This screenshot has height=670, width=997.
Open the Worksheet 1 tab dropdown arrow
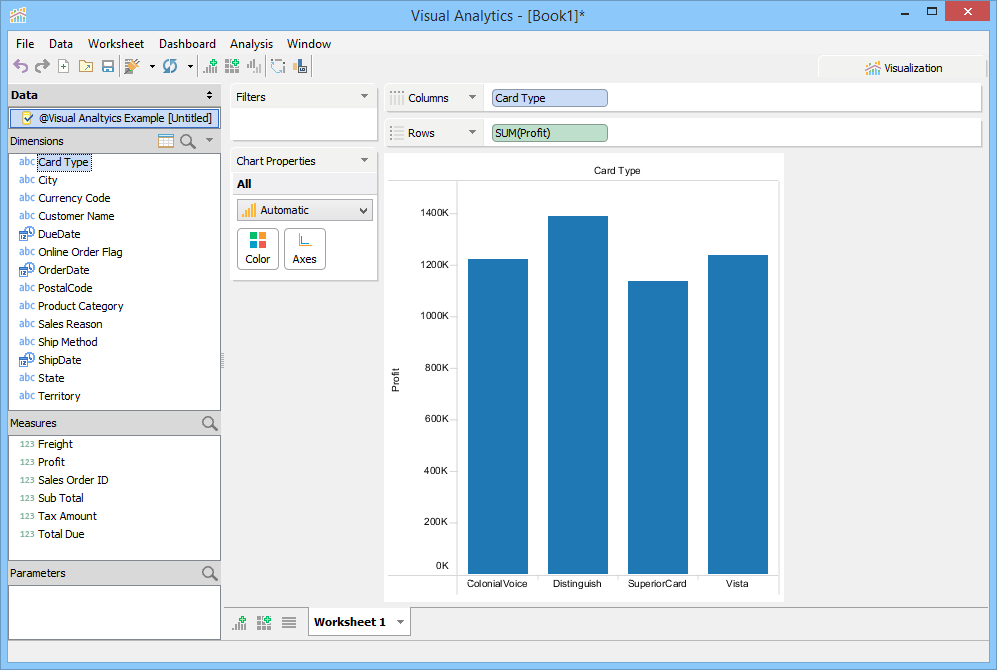click(401, 622)
